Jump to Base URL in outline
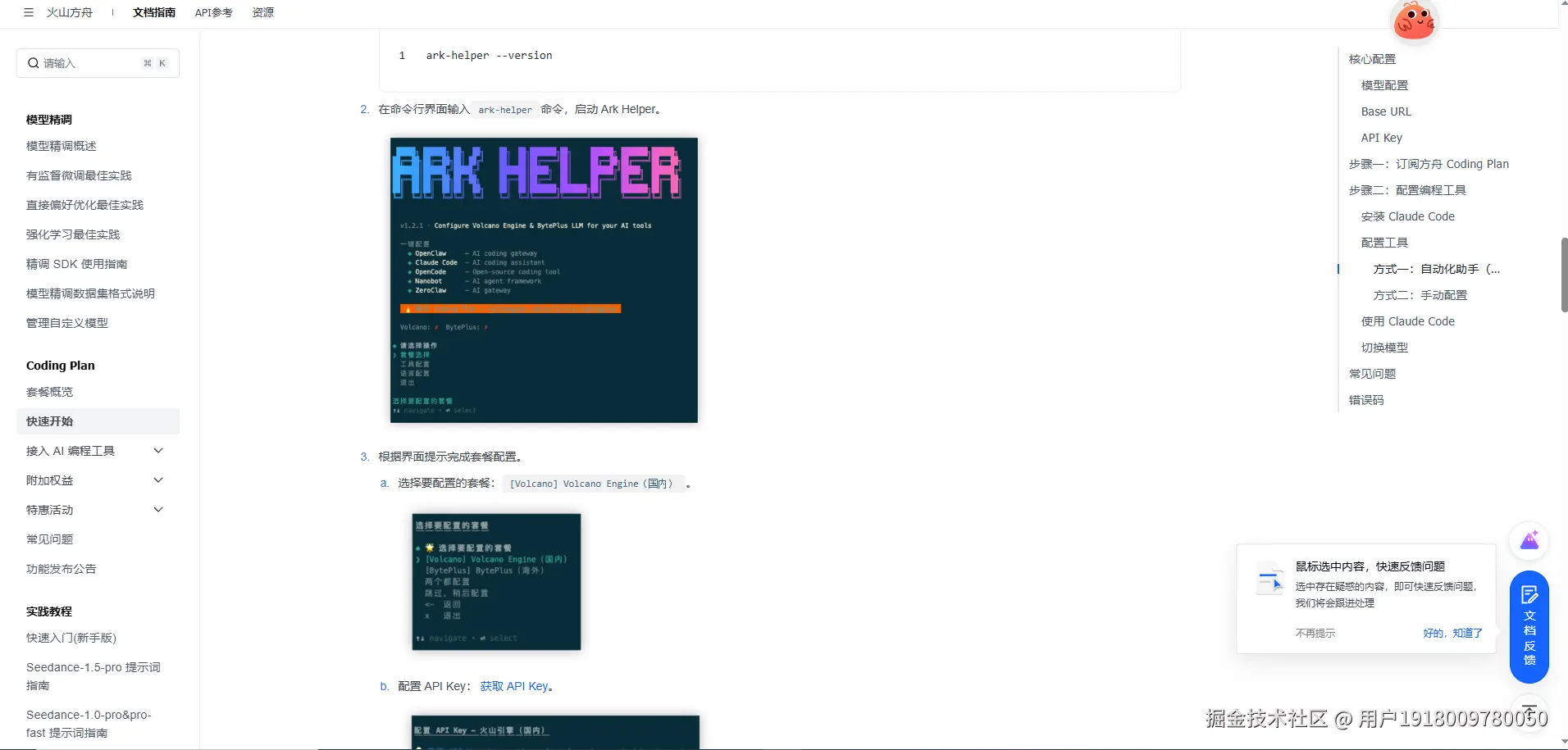 click(1386, 111)
